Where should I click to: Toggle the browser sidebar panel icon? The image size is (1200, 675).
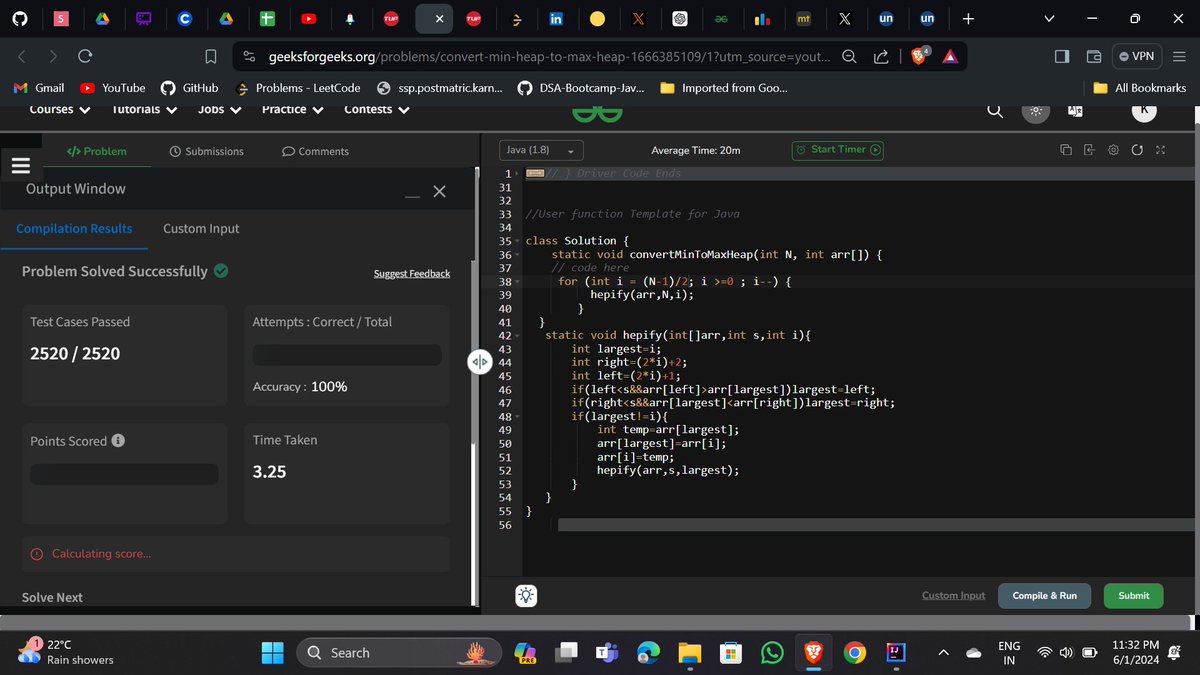(x=1062, y=57)
